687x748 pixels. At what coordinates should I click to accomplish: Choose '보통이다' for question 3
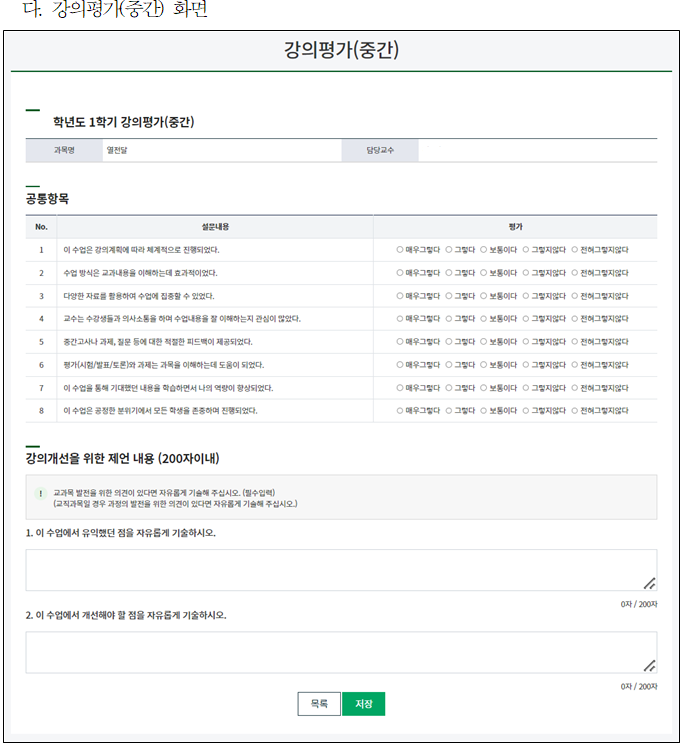(484, 295)
